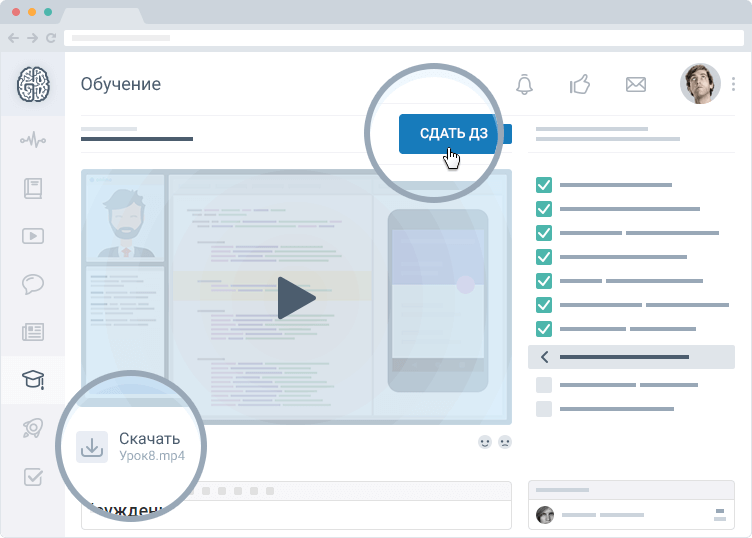Toggle the first checked lesson checkbox

(x=544, y=185)
